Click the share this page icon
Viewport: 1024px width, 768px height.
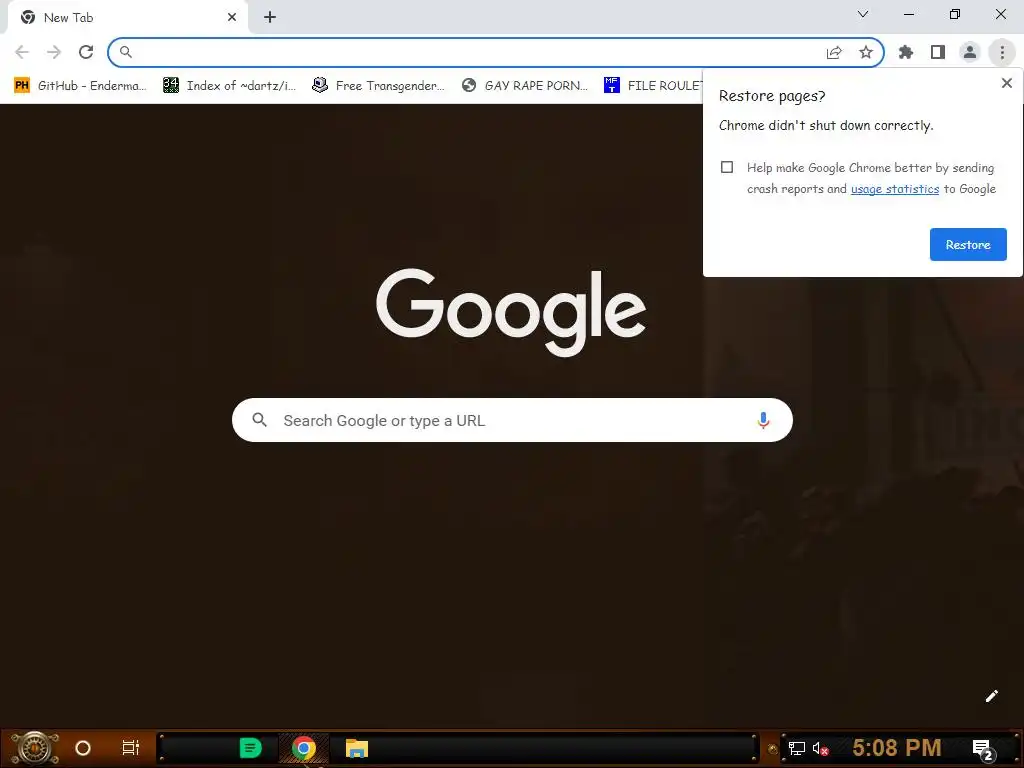tap(834, 52)
